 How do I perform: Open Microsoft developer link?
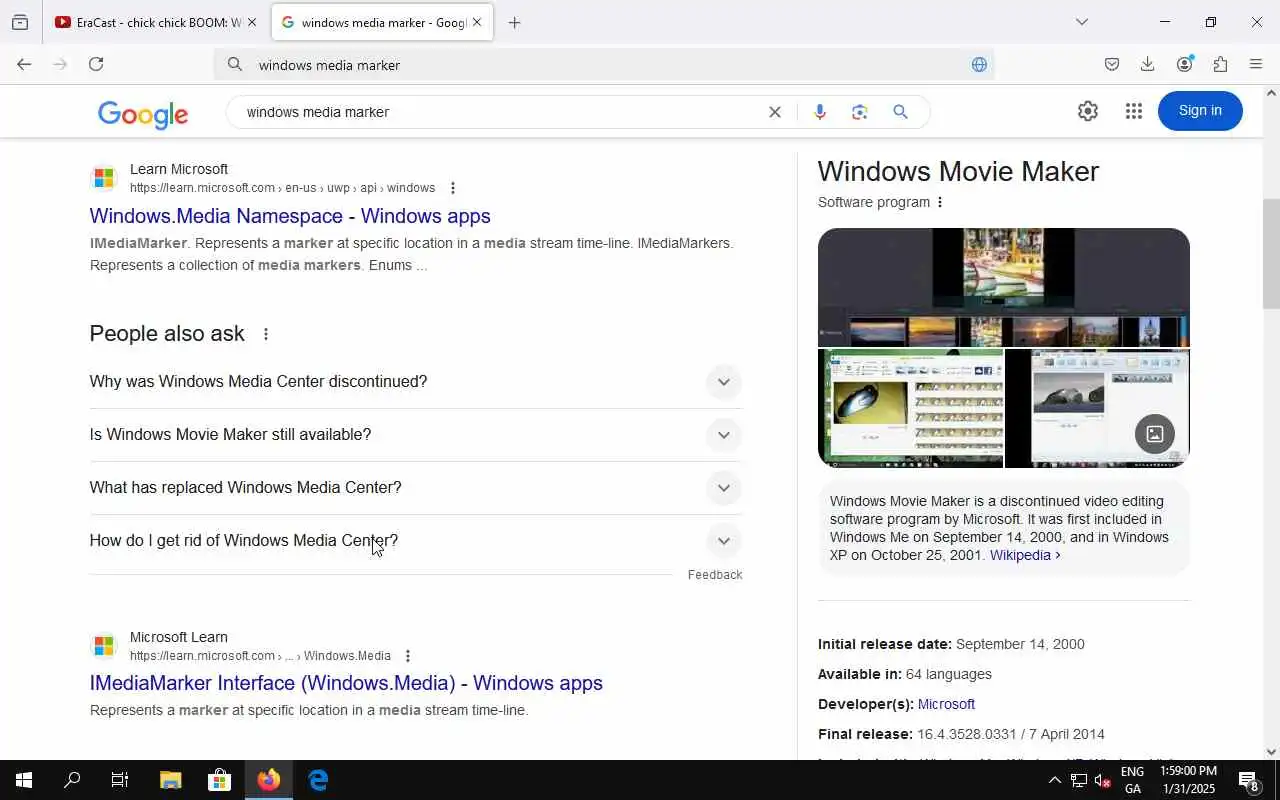tap(946, 704)
